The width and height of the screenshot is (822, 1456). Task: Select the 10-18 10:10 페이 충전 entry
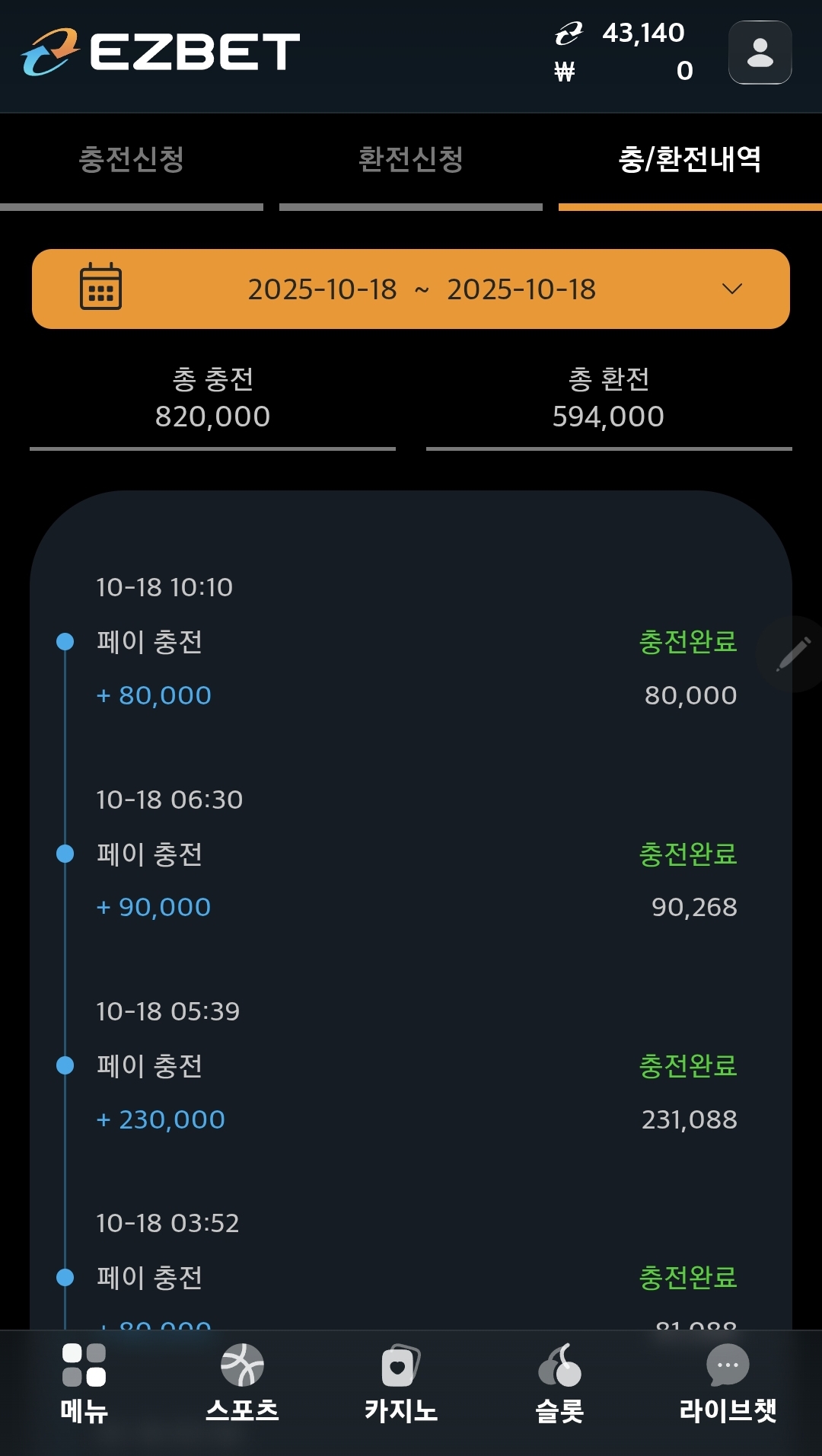click(x=150, y=642)
